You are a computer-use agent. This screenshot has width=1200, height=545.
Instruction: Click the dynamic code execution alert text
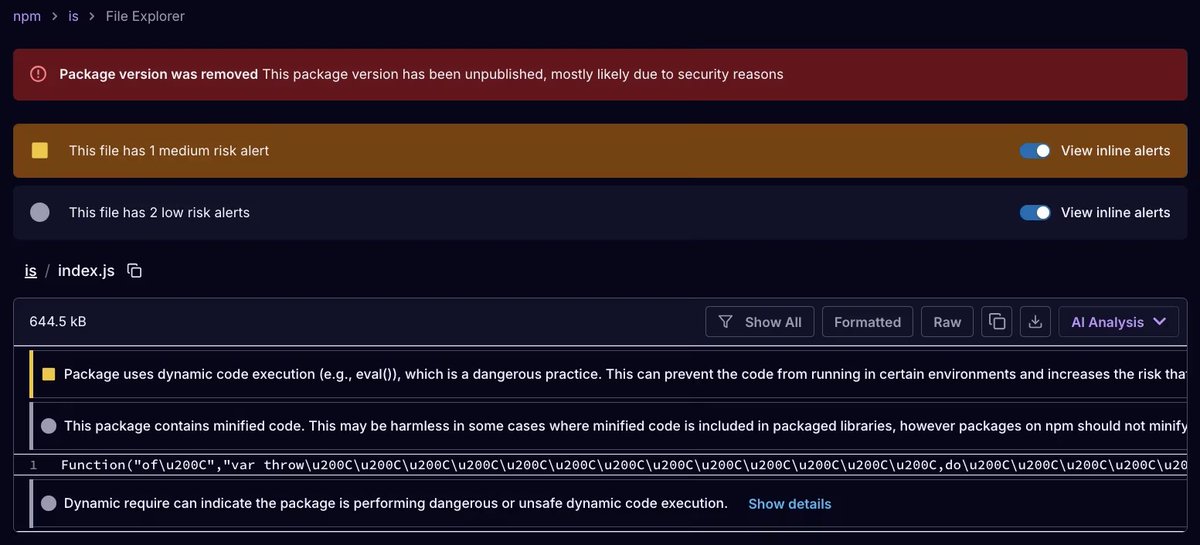point(625,374)
